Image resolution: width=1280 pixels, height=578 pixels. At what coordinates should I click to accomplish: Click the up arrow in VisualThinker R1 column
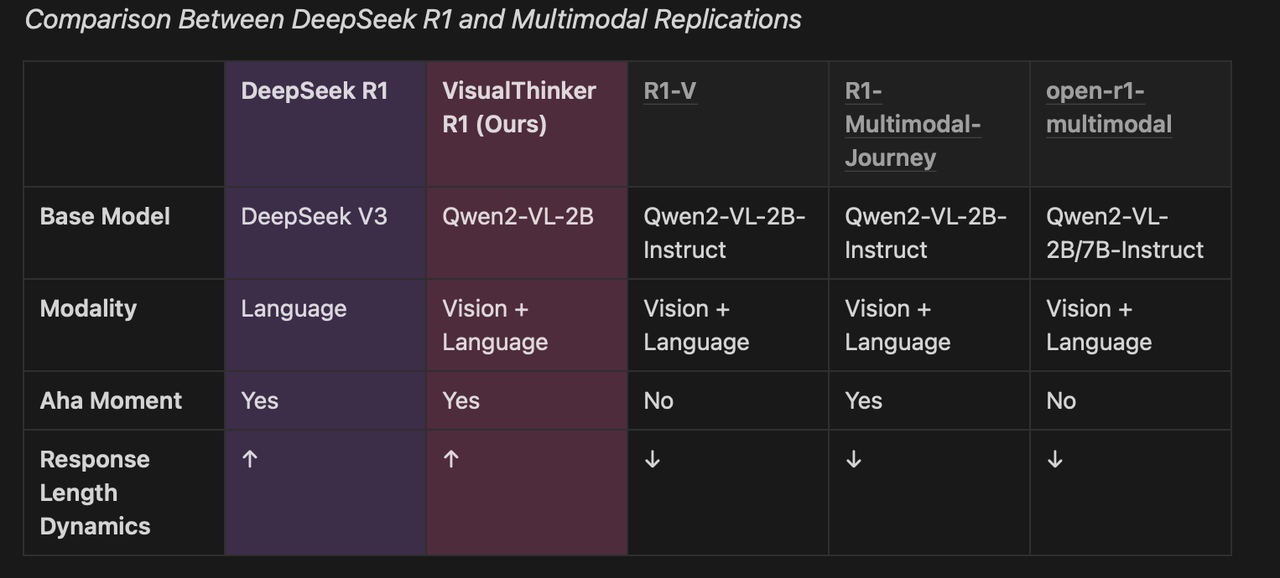pyautogui.click(x=451, y=459)
